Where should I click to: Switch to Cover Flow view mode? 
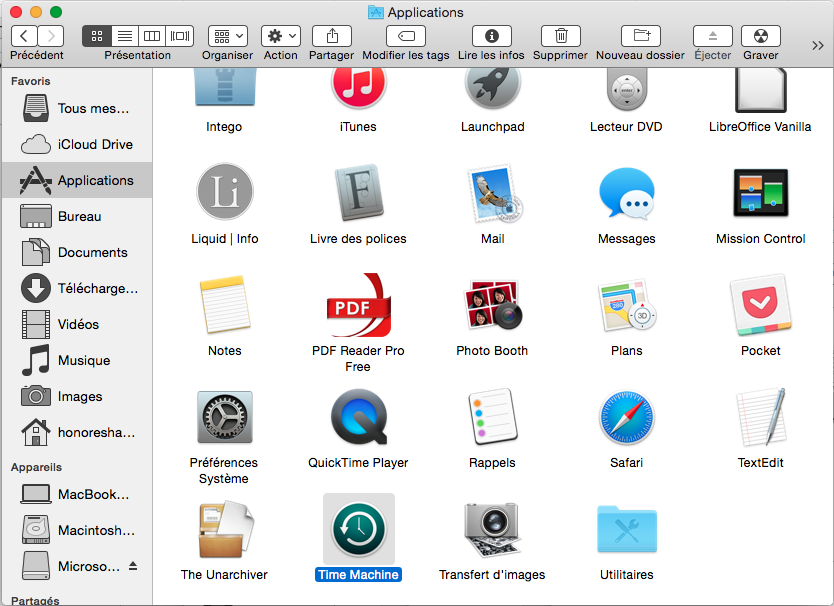coord(180,36)
